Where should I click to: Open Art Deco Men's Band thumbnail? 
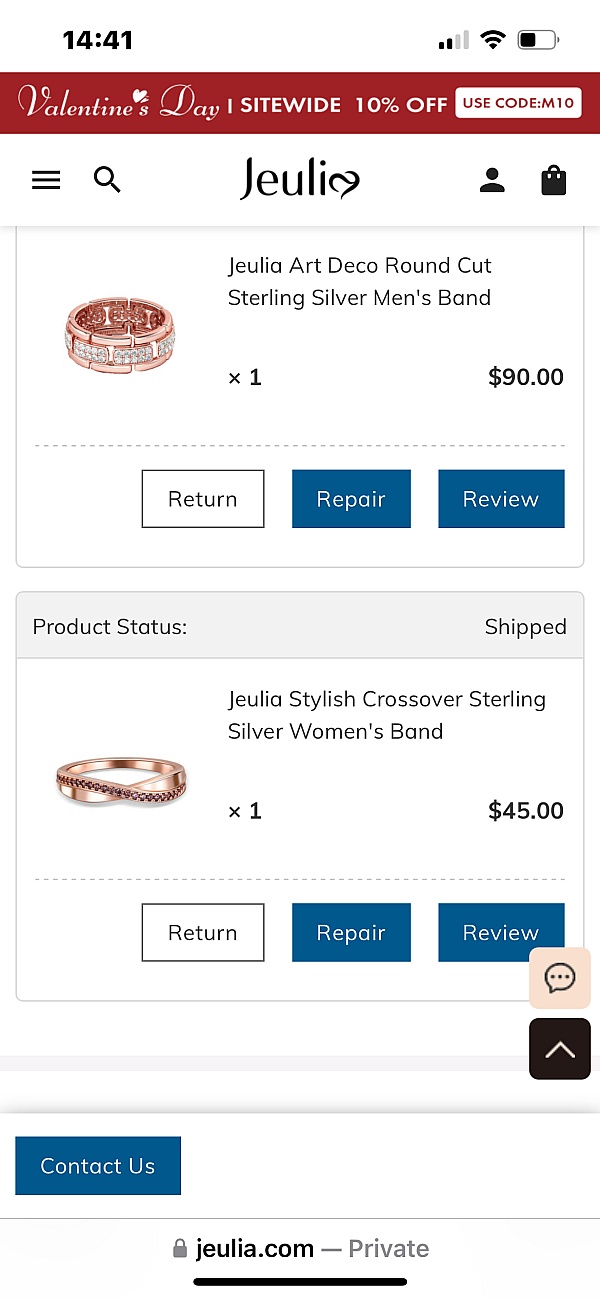tap(118, 335)
